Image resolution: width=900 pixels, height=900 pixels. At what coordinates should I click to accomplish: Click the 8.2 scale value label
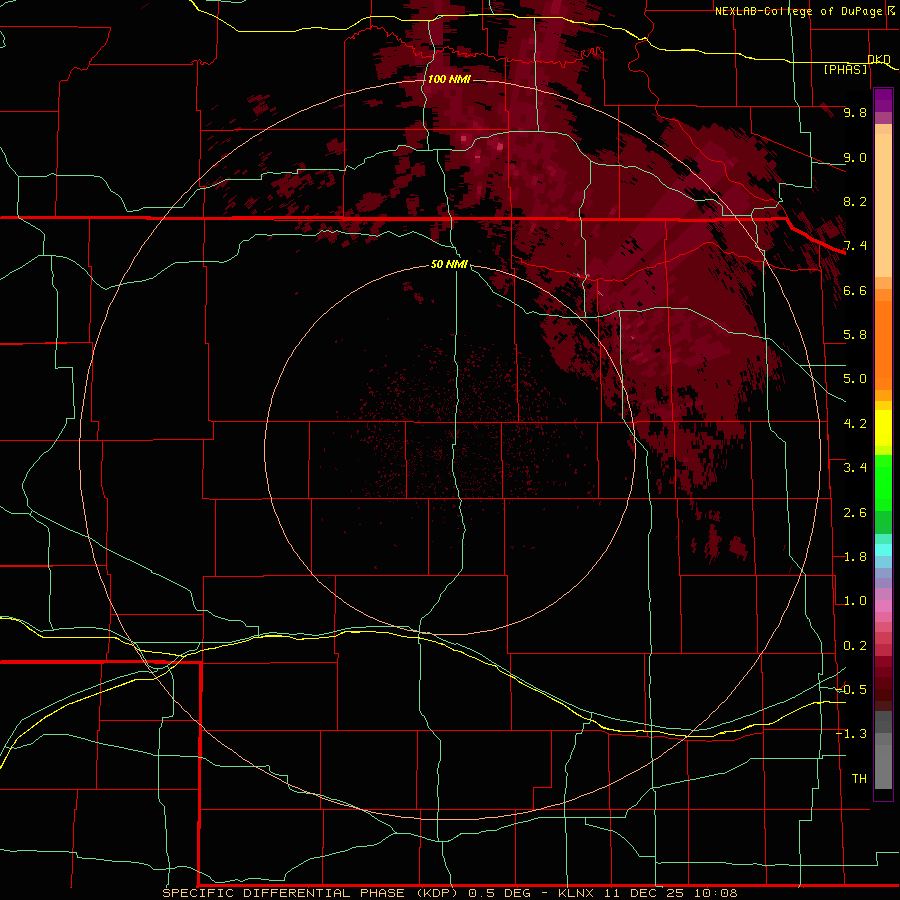(855, 201)
